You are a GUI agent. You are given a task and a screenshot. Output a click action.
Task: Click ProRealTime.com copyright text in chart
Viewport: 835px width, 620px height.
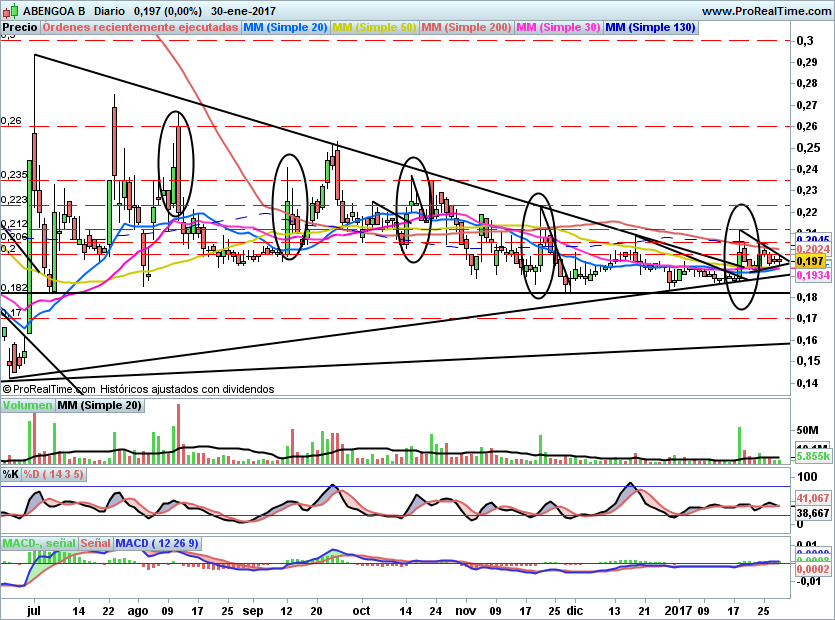pyautogui.click(x=48, y=389)
